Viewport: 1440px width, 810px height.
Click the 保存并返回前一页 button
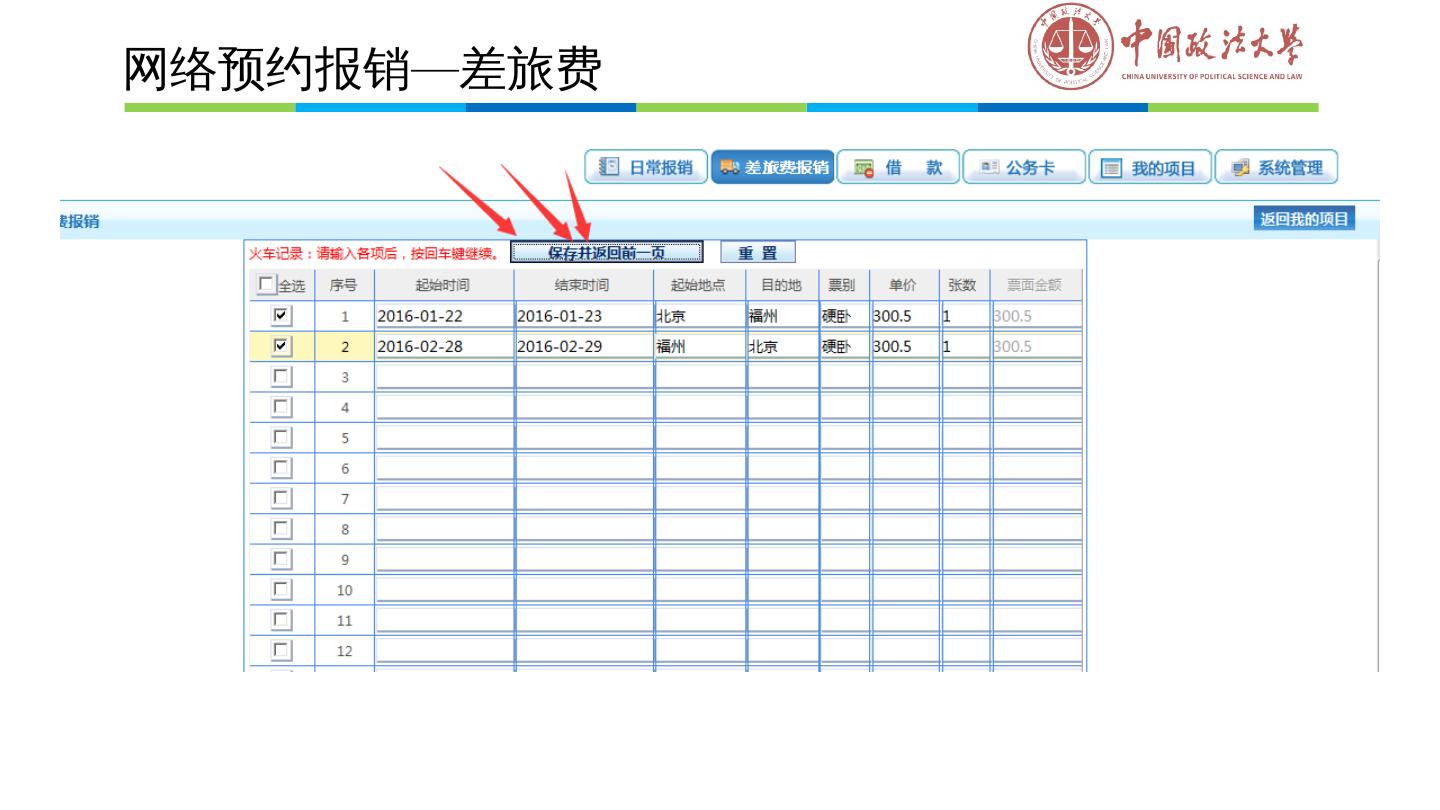[x=608, y=252]
